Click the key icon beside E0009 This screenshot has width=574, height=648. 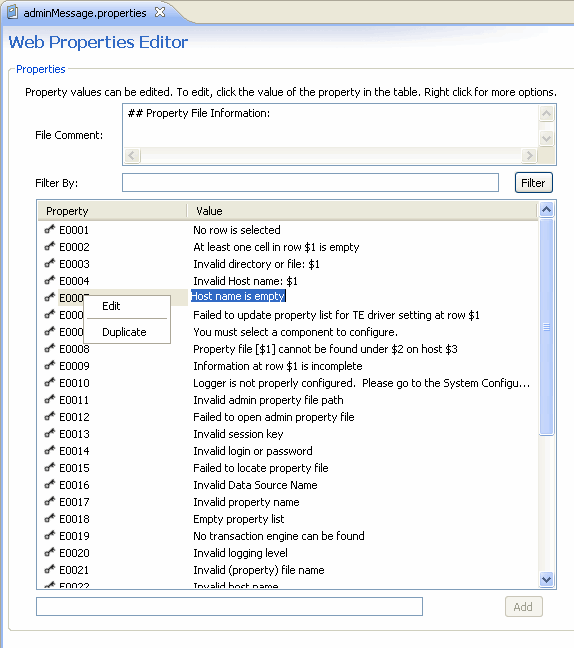[x=50, y=365]
